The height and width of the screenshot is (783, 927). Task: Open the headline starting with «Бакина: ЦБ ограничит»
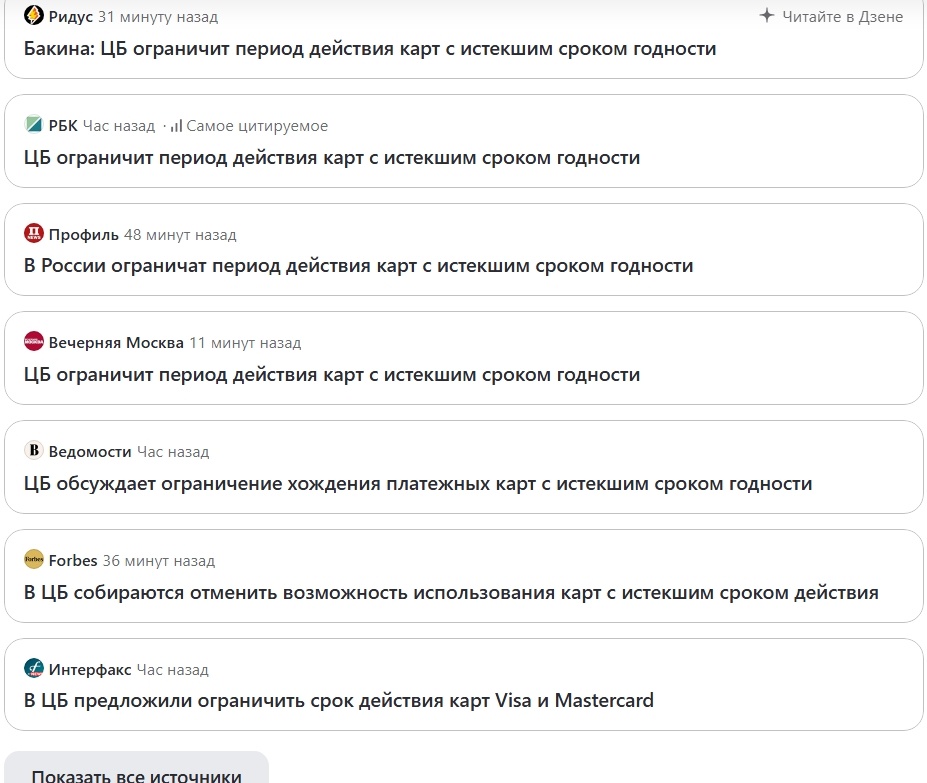coord(369,48)
